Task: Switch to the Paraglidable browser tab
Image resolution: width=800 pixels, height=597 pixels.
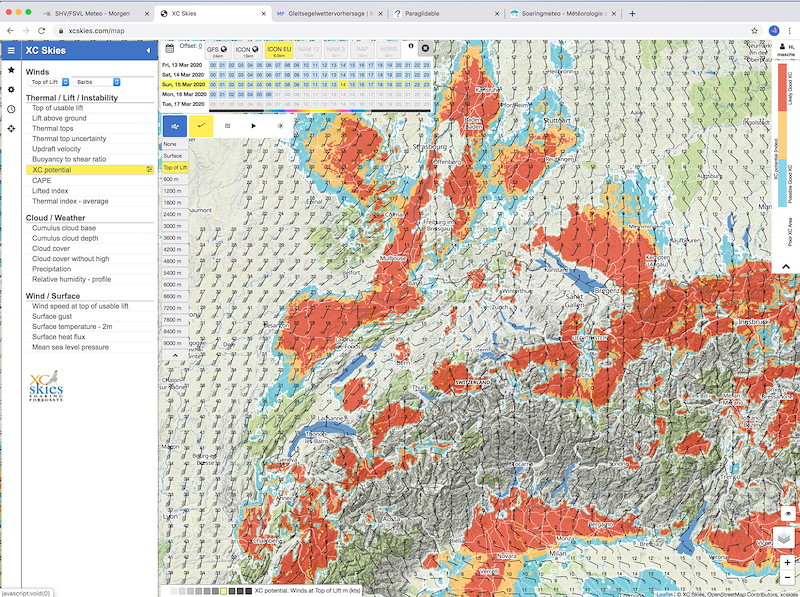Action: pos(446,14)
